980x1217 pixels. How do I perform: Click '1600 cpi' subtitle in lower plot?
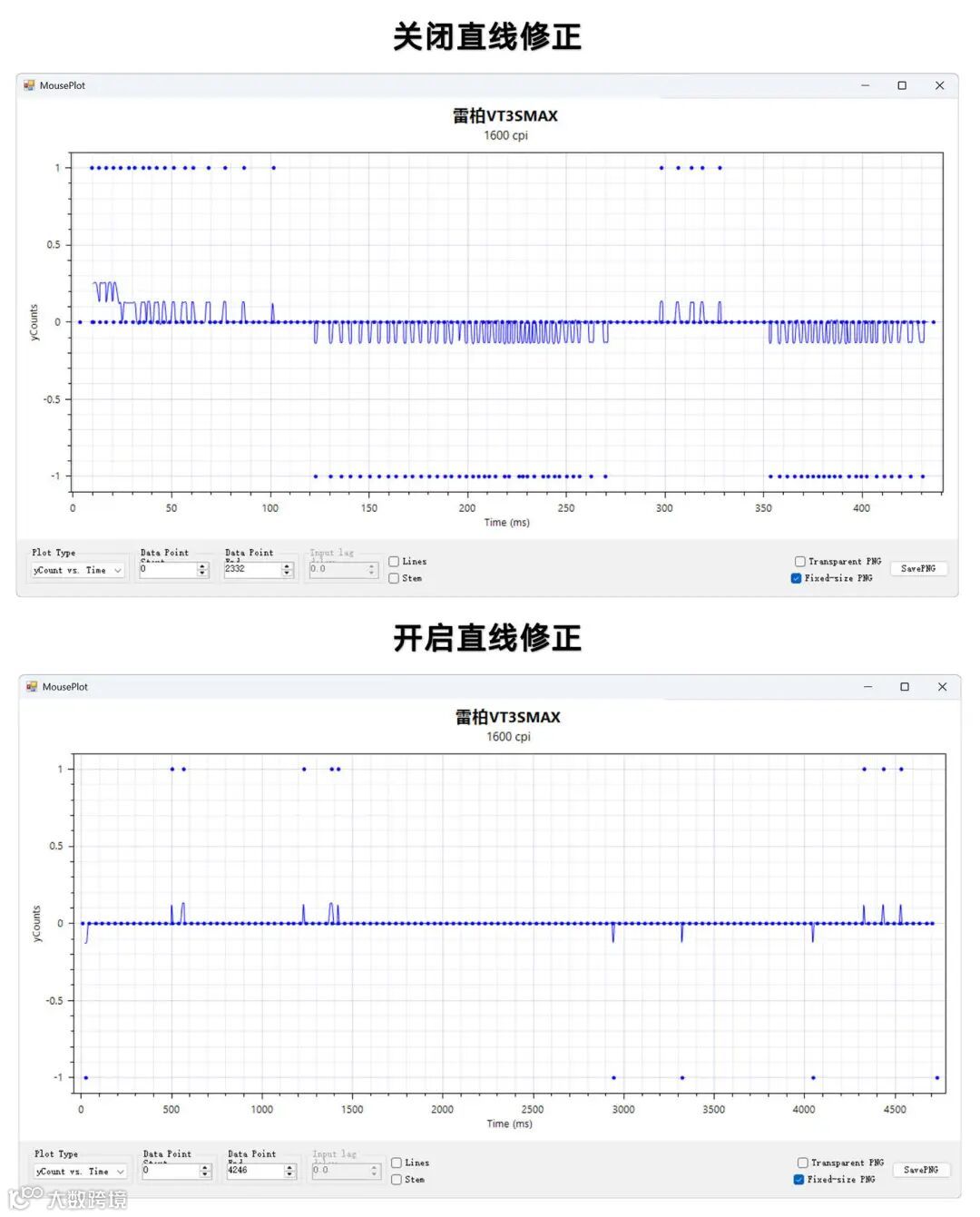pyautogui.click(x=508, y=737)
